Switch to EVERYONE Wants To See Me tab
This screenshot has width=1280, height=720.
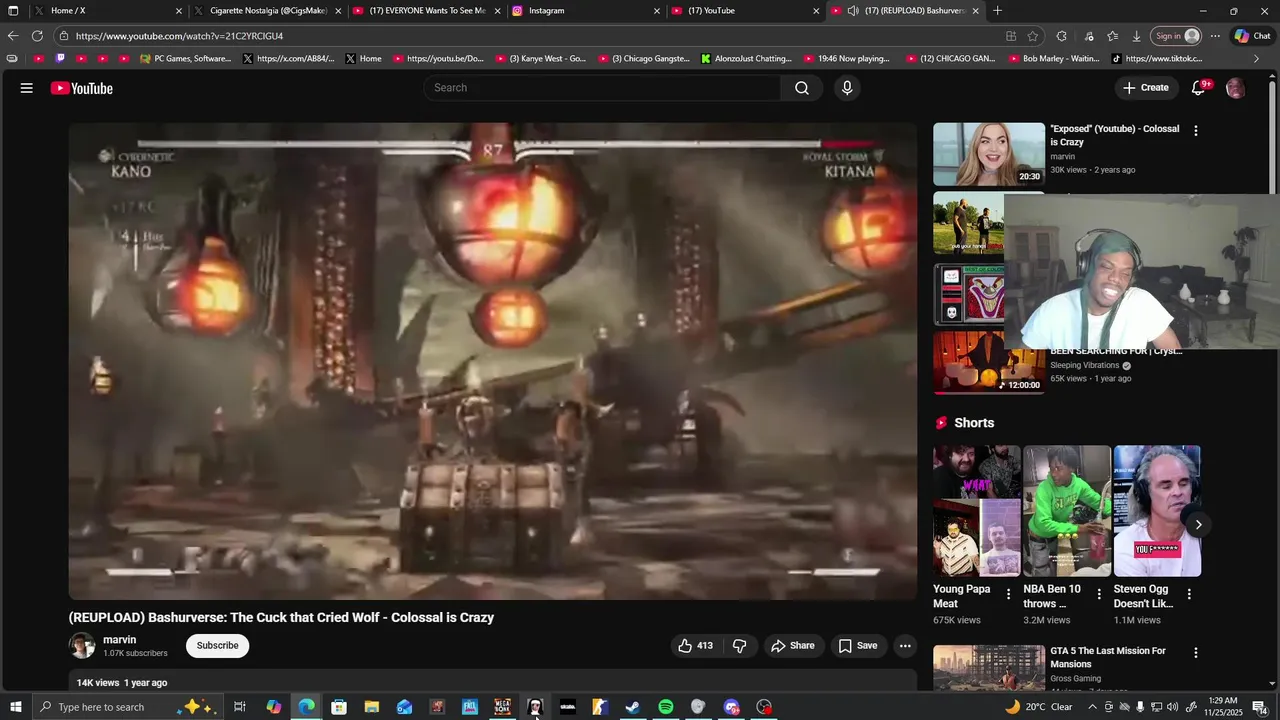click(x=428, y=11)
